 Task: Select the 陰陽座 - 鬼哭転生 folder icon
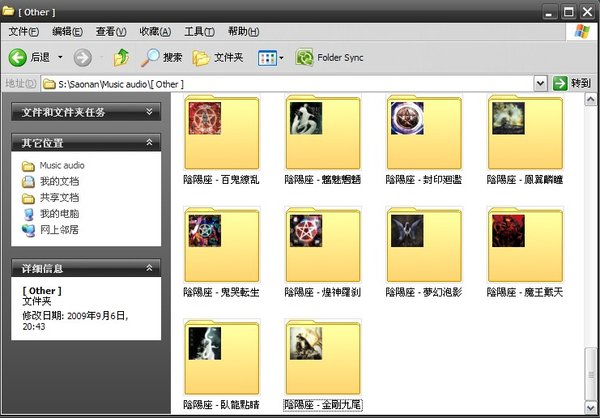pos(222,245)
